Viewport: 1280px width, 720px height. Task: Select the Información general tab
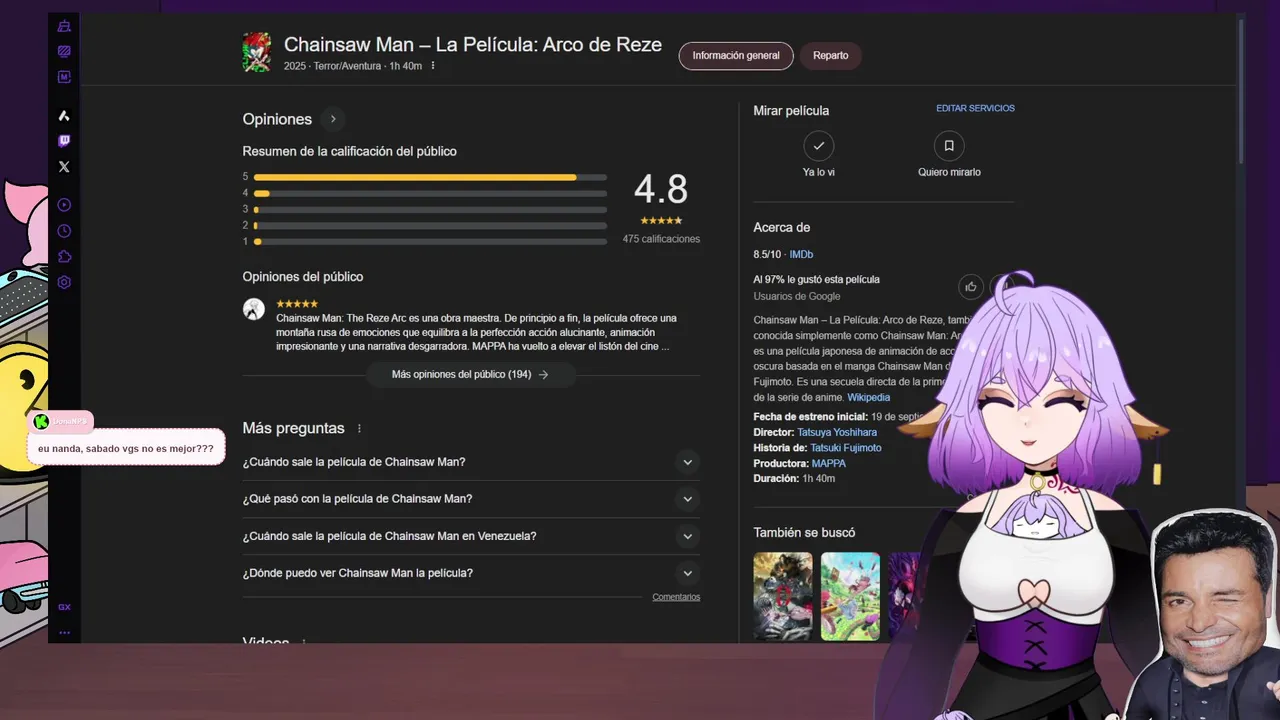pyautogui.click(x=736, y=56)
